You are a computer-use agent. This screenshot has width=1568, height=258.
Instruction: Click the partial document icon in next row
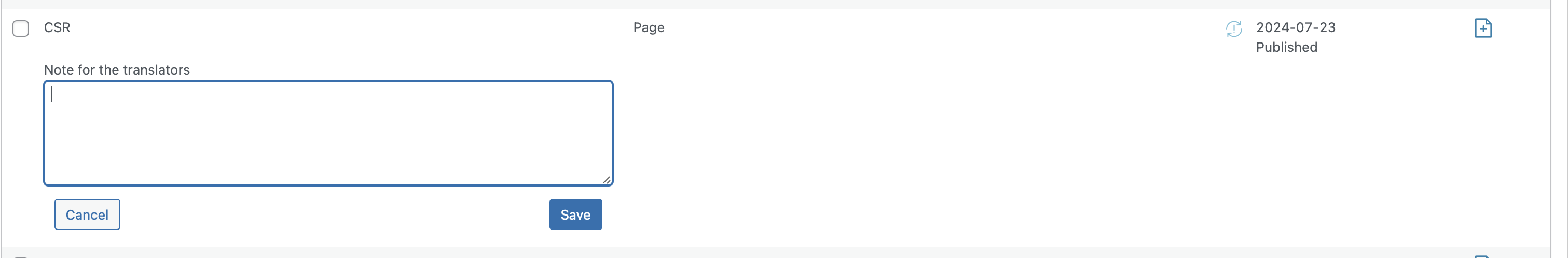point(1483,256)
